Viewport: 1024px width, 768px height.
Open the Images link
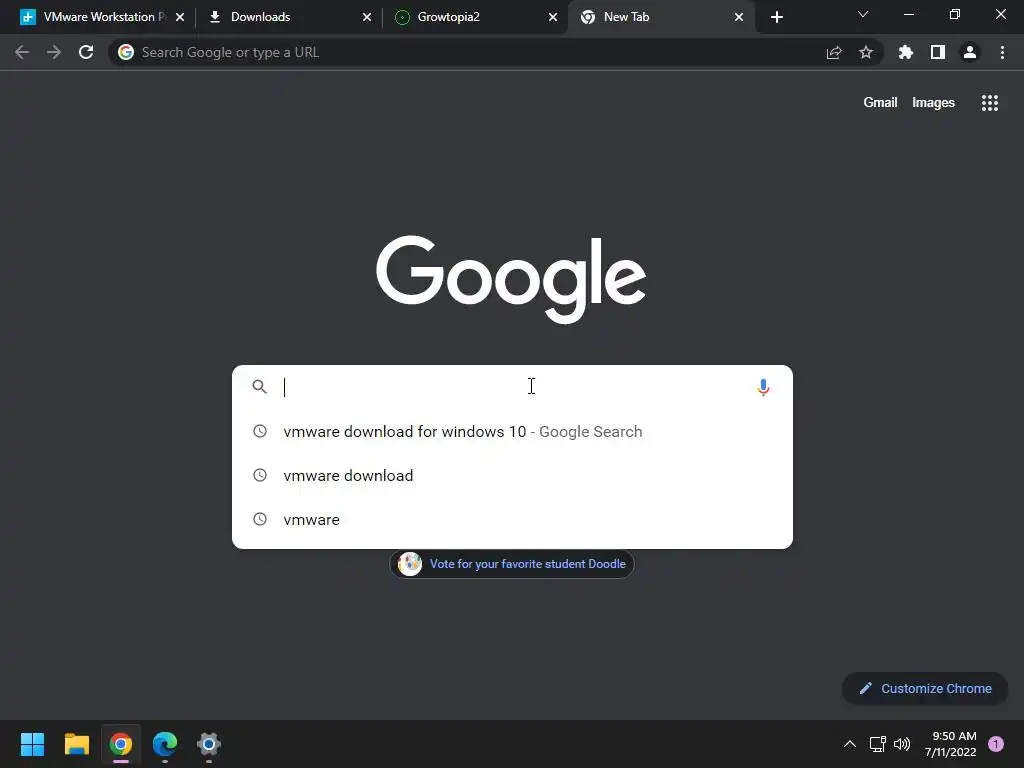tap(933, 103)
